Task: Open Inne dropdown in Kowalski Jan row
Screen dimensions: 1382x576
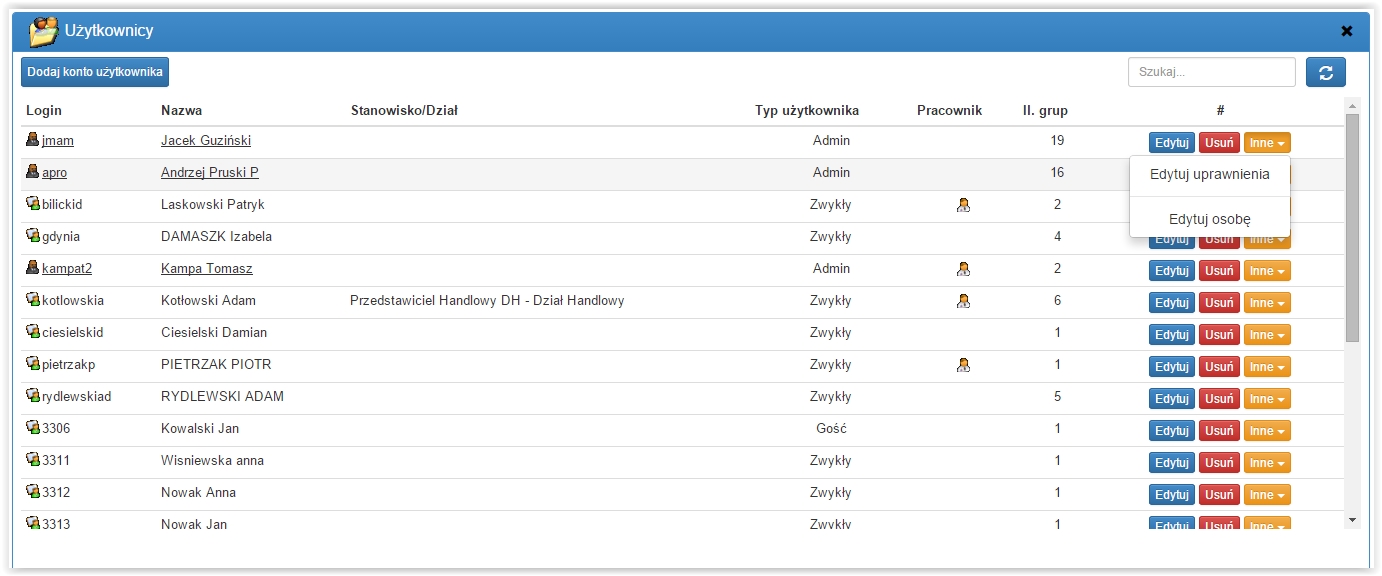Action: point(1267,431)
